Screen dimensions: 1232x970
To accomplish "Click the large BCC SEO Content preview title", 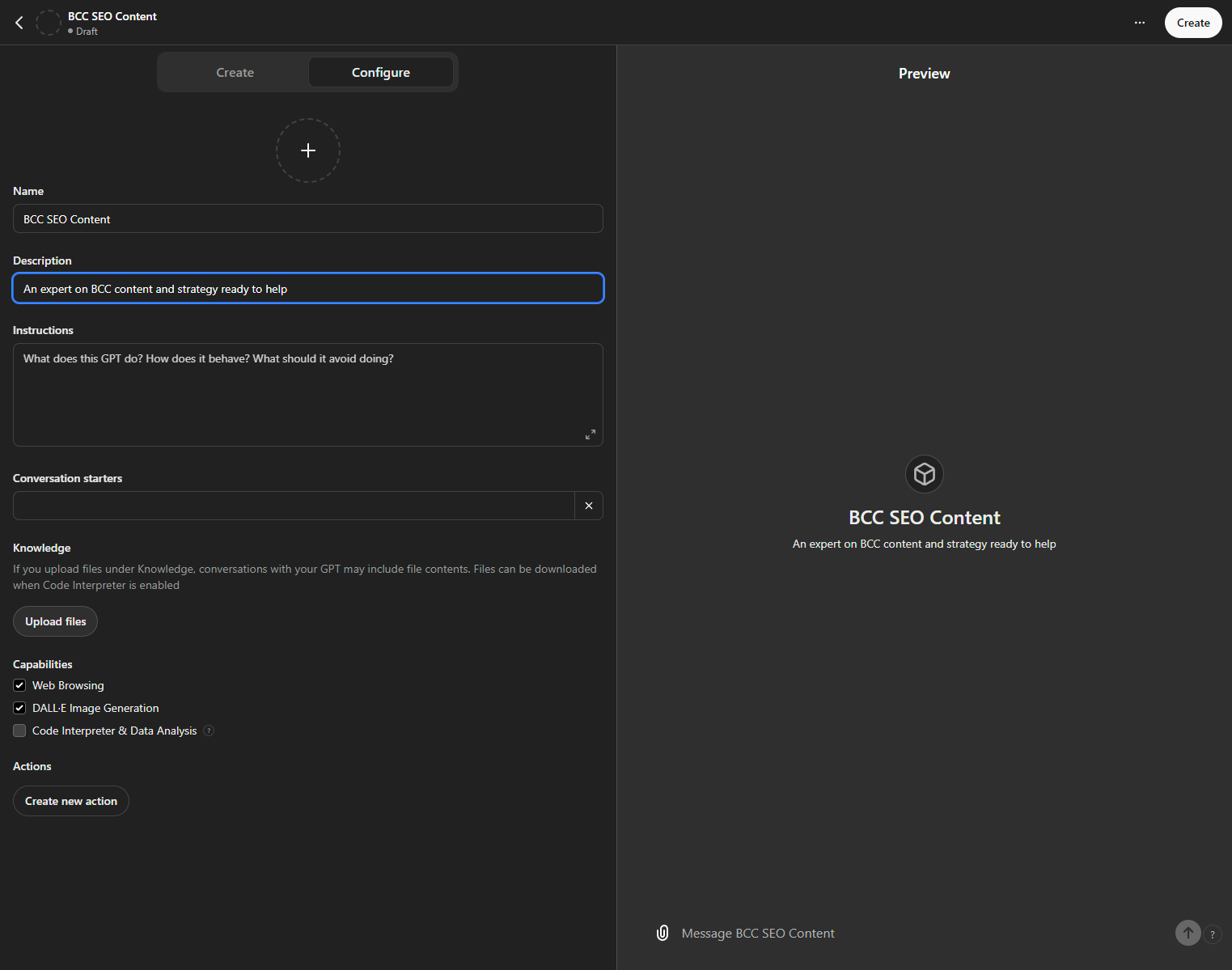I will click(925, 518).
